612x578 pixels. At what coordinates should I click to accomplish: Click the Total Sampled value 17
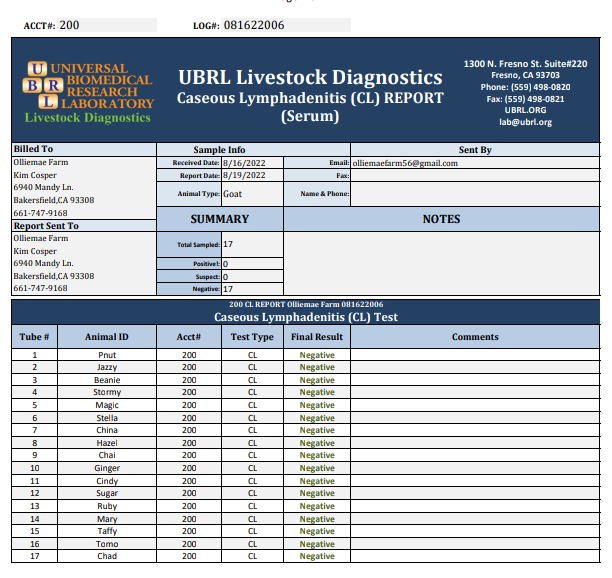point(228,244)
